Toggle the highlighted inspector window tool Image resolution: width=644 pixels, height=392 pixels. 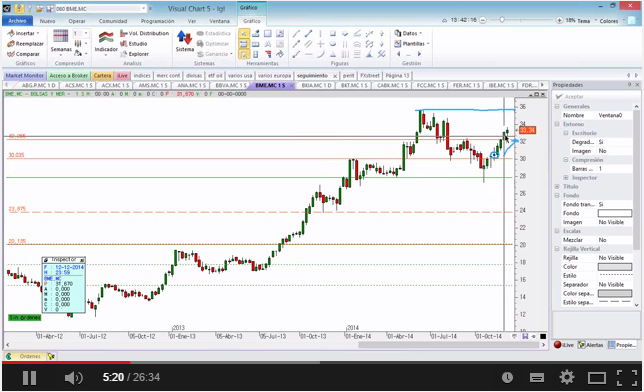point(244,44)
